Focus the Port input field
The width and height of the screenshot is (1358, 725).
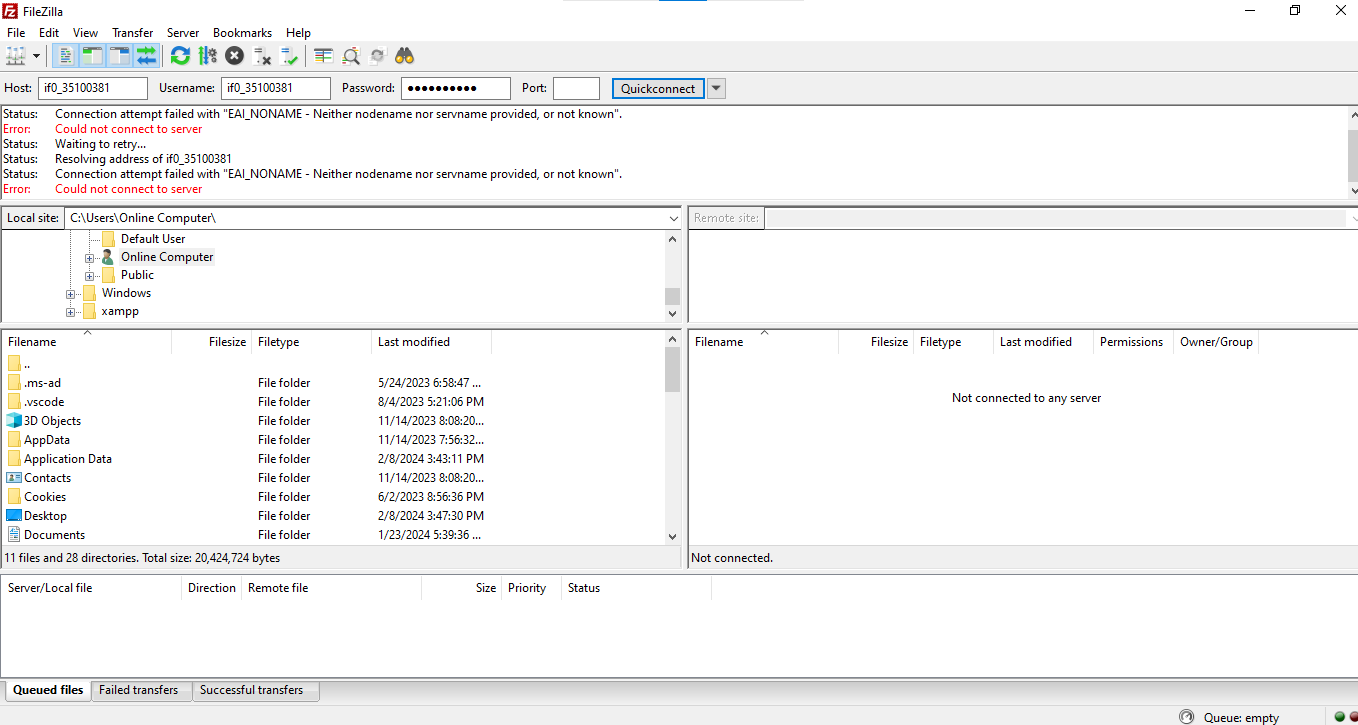click(576, 88)
